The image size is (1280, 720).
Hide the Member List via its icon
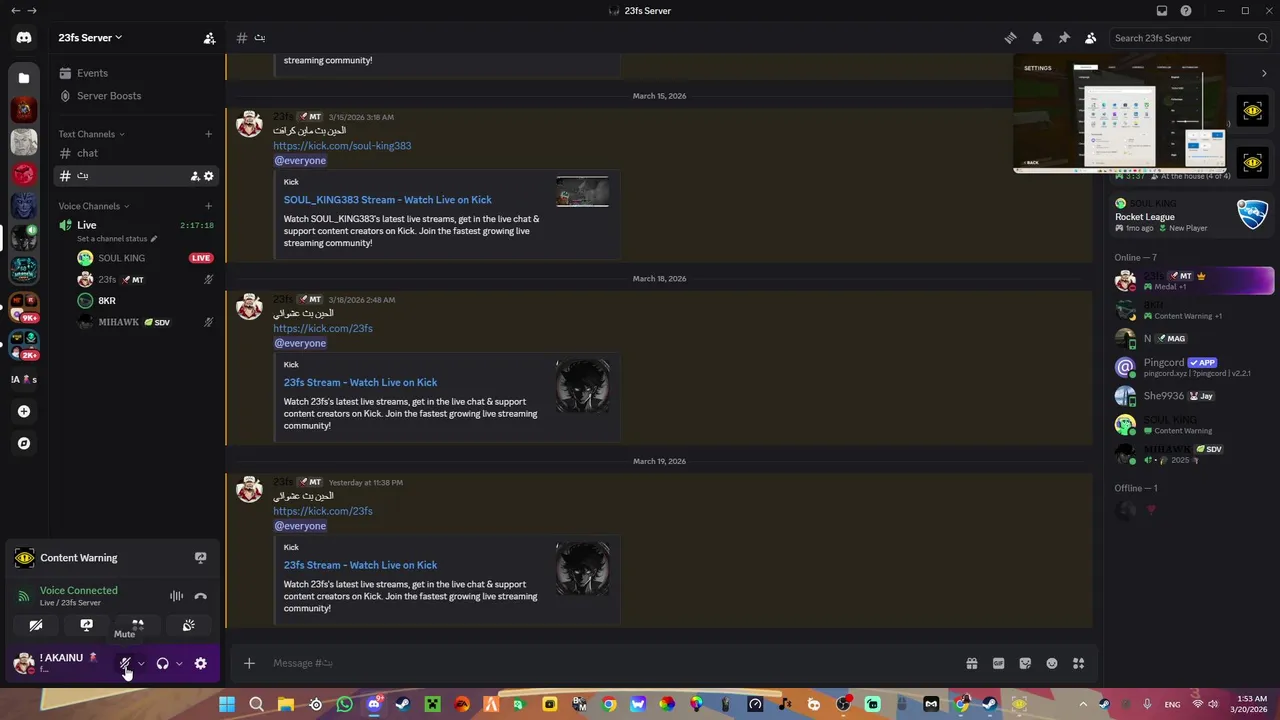pos(1090,38)
